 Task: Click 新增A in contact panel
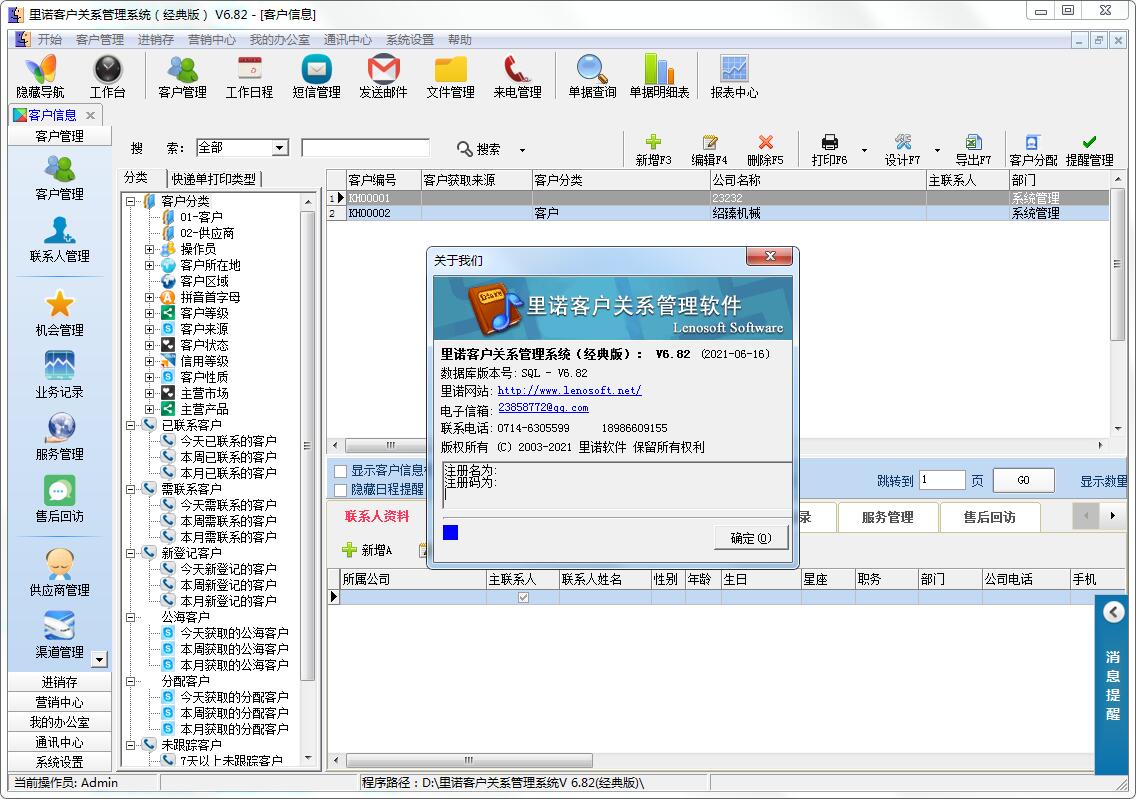pos(367,551)
